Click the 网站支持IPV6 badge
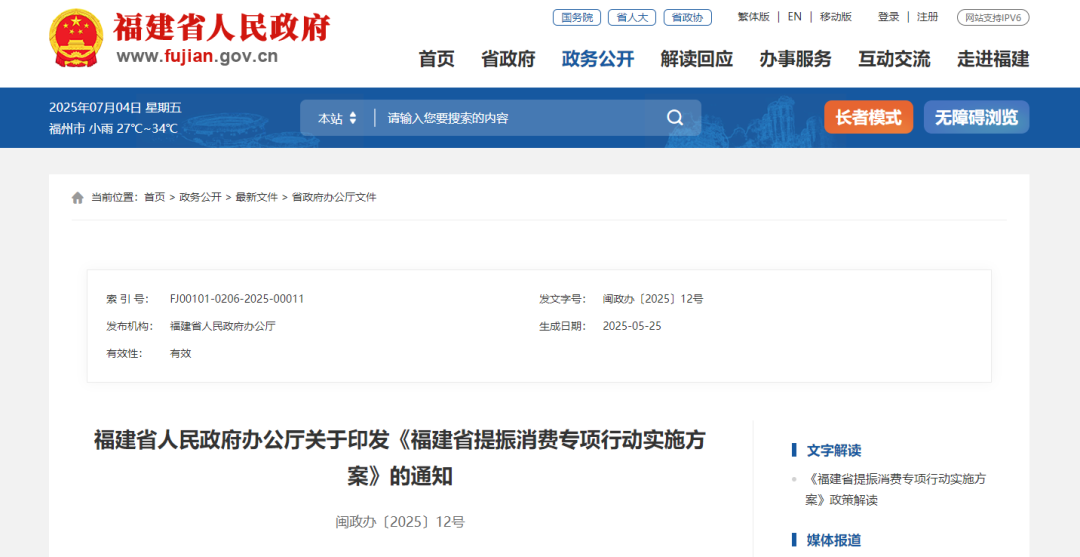Image resolution: width=1080 pixels, height=557 pixels. pyautogui.click(x=993, y=17)
